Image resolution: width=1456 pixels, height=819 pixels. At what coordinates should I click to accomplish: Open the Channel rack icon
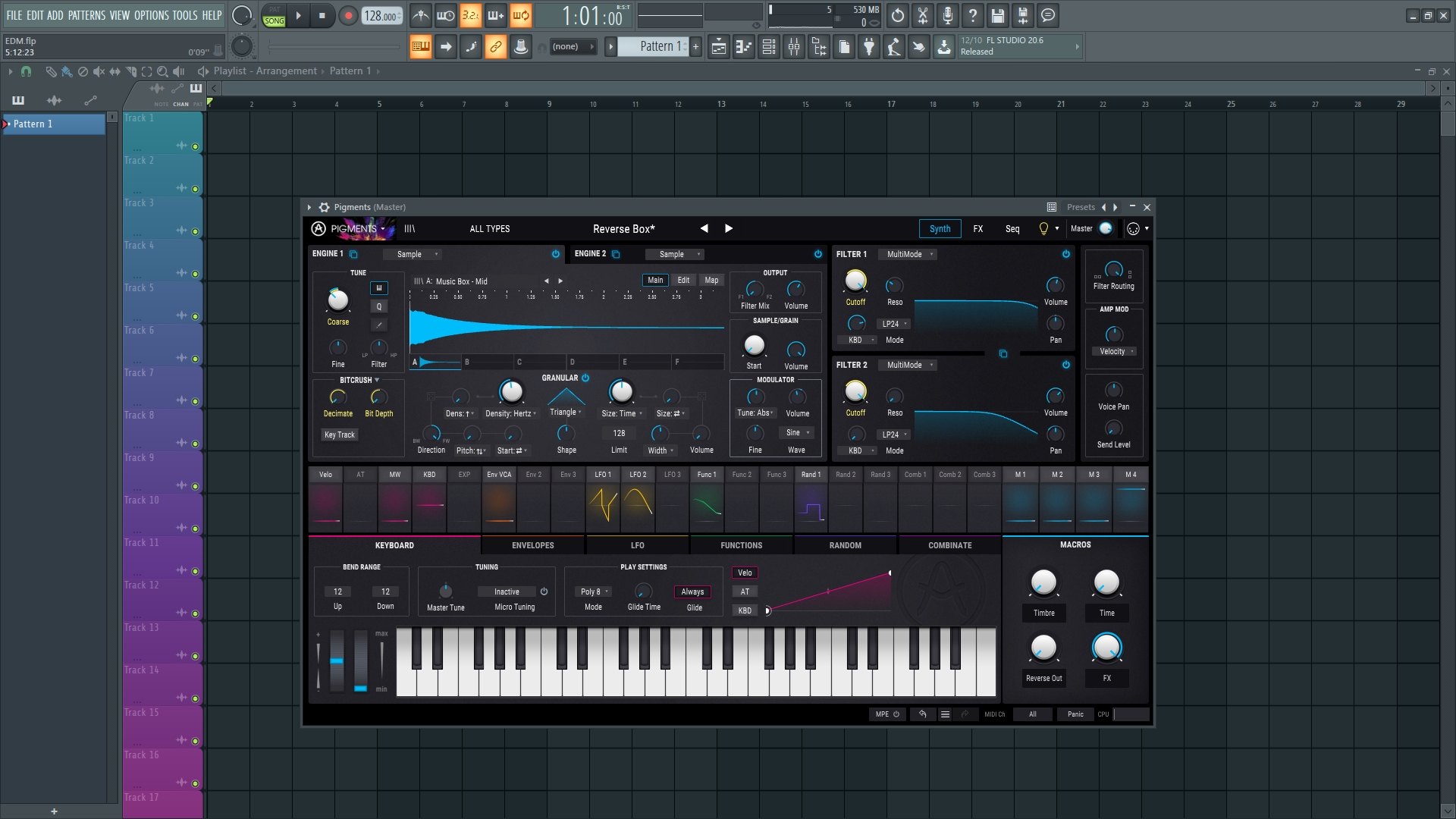(769, 47)
